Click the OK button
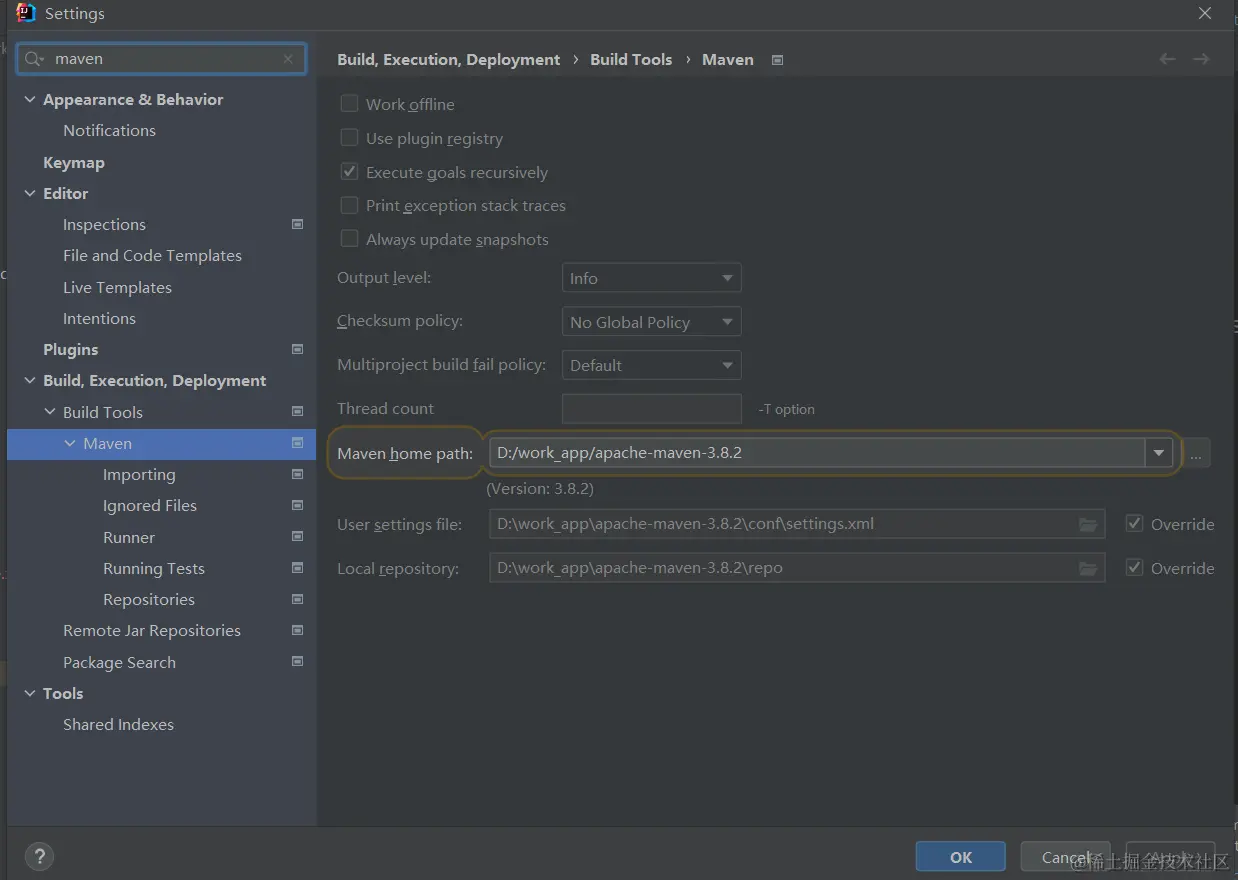The height and width of the screenshot is (880, 1238). (x=961, y=857)
